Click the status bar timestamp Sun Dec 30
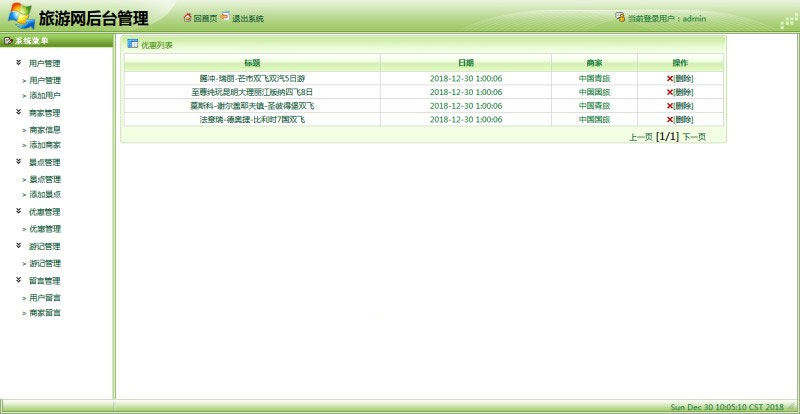The width and height of the screenshot is (800, 414). (x=727, y=407)
